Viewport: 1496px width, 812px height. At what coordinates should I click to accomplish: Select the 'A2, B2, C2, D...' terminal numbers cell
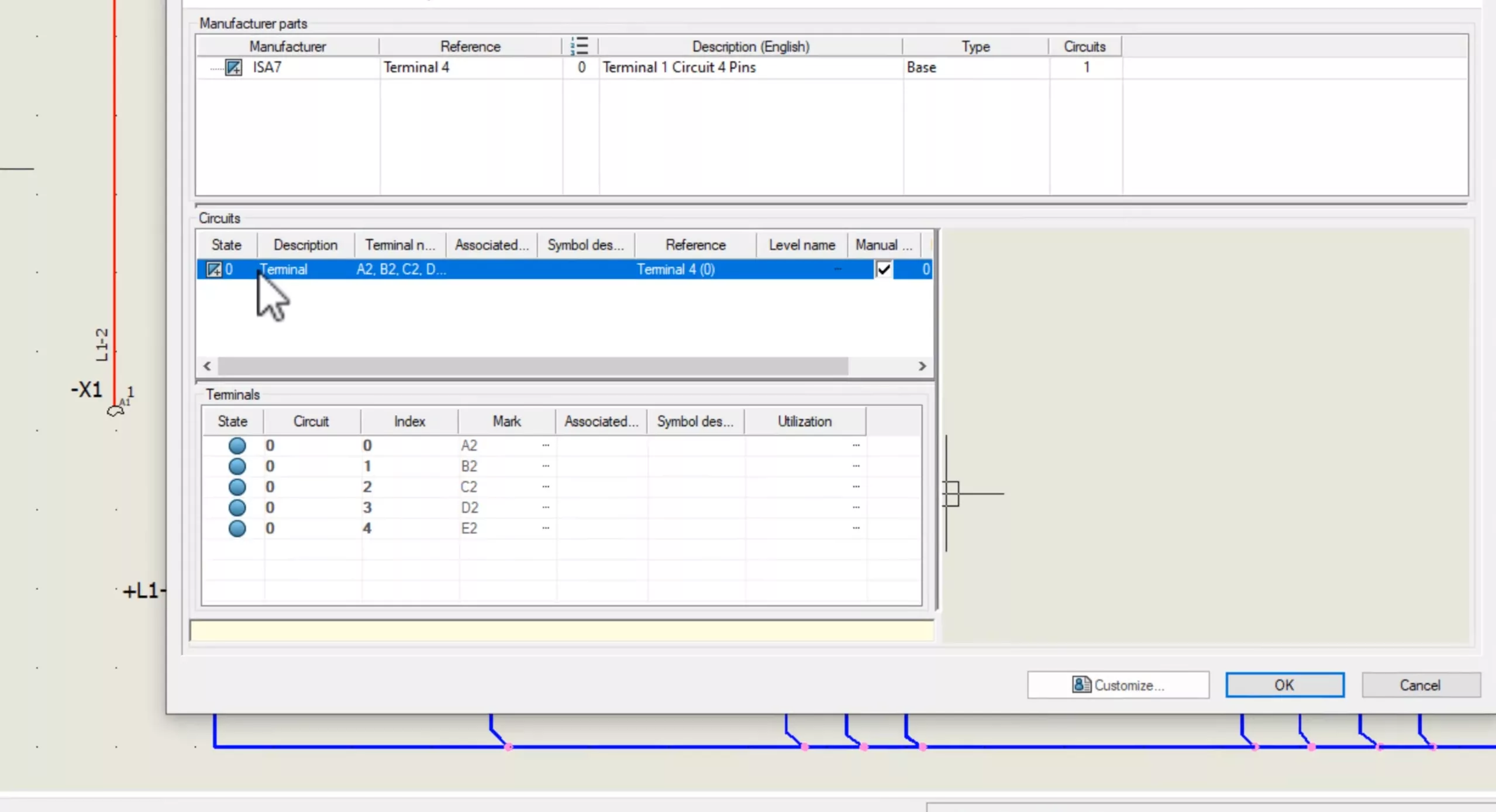click(x=401, y=269)
